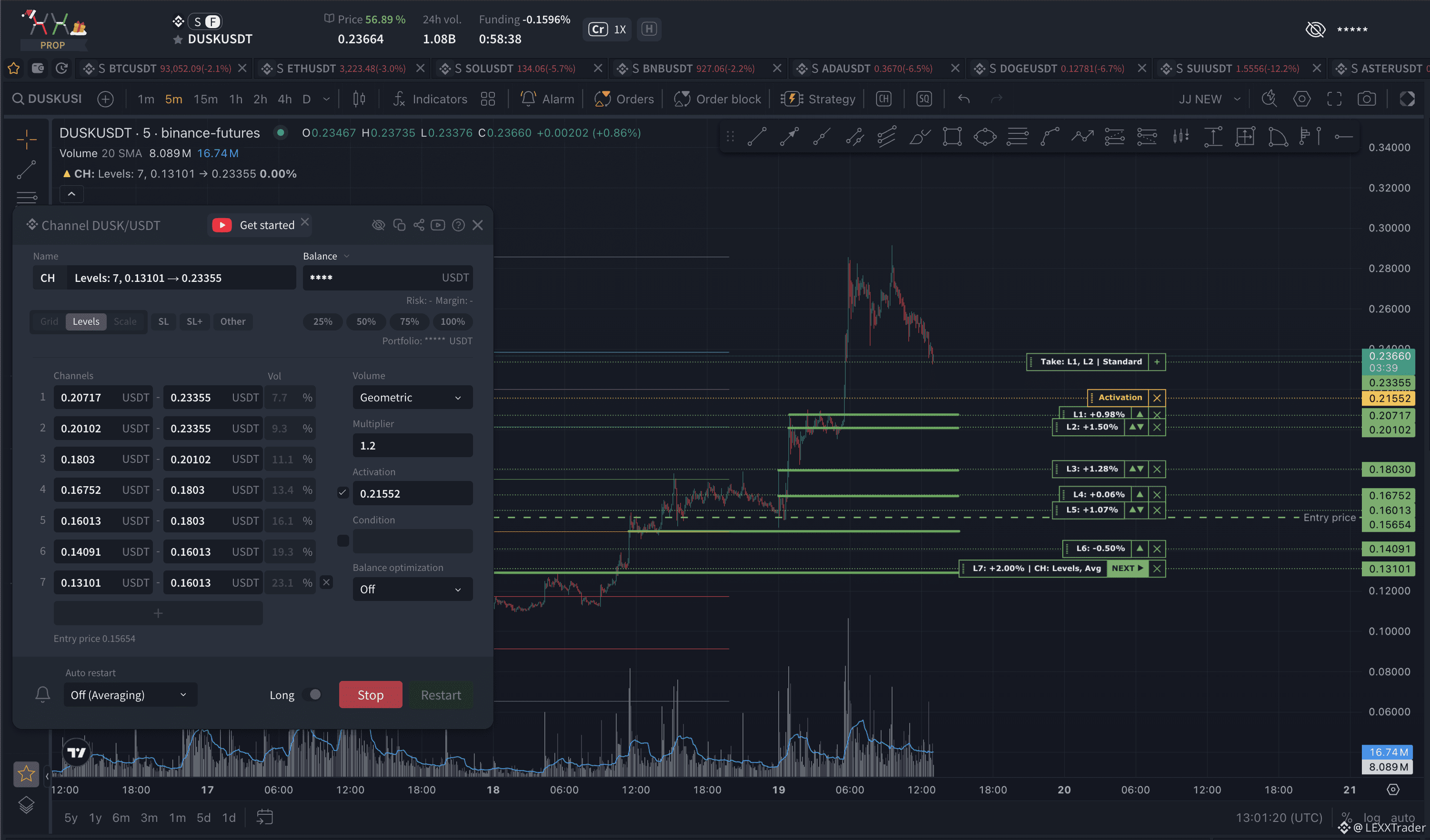Copy the channel settings icon

(399, 226)
